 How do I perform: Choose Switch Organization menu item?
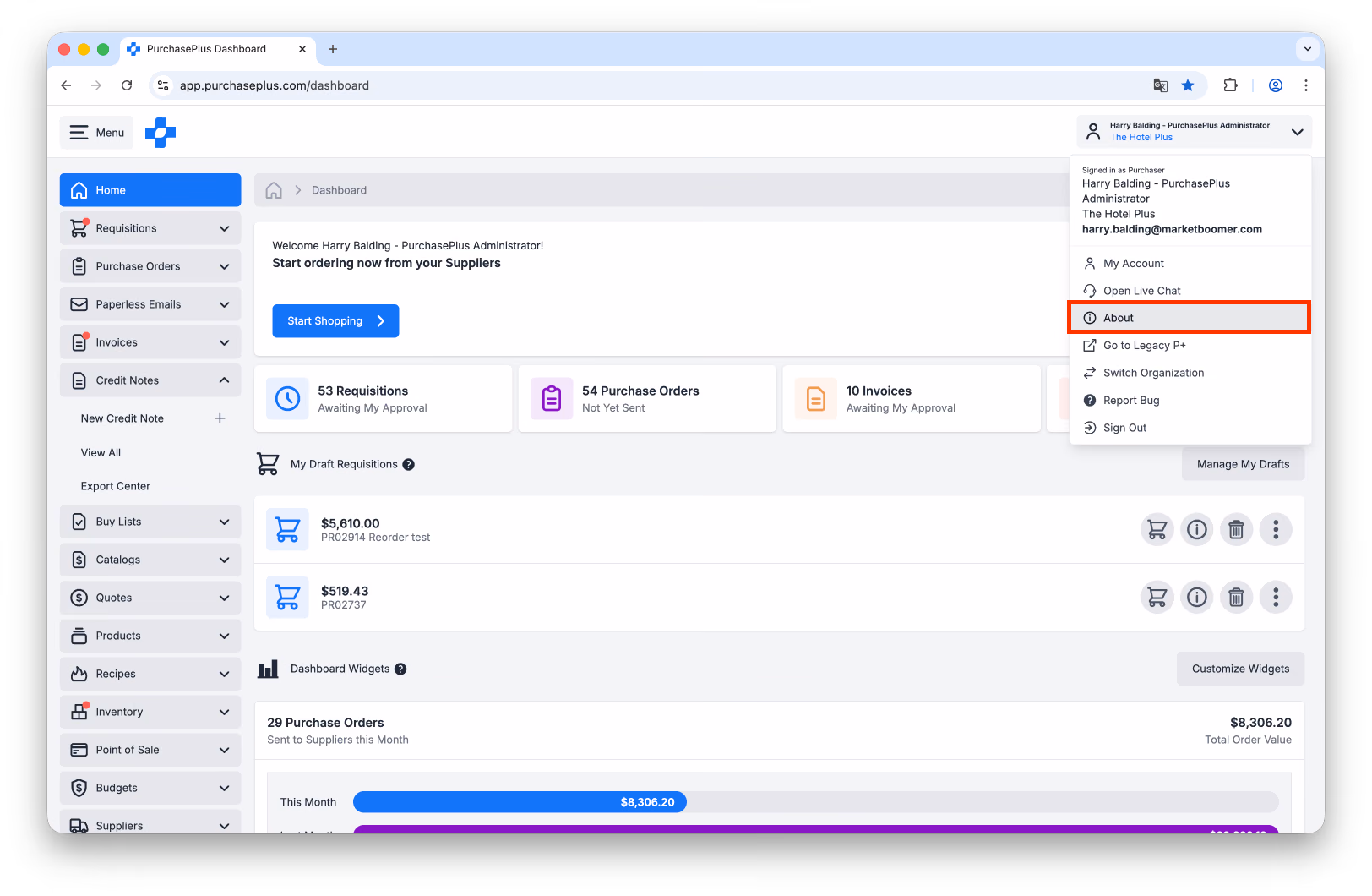coord(1190,373)
